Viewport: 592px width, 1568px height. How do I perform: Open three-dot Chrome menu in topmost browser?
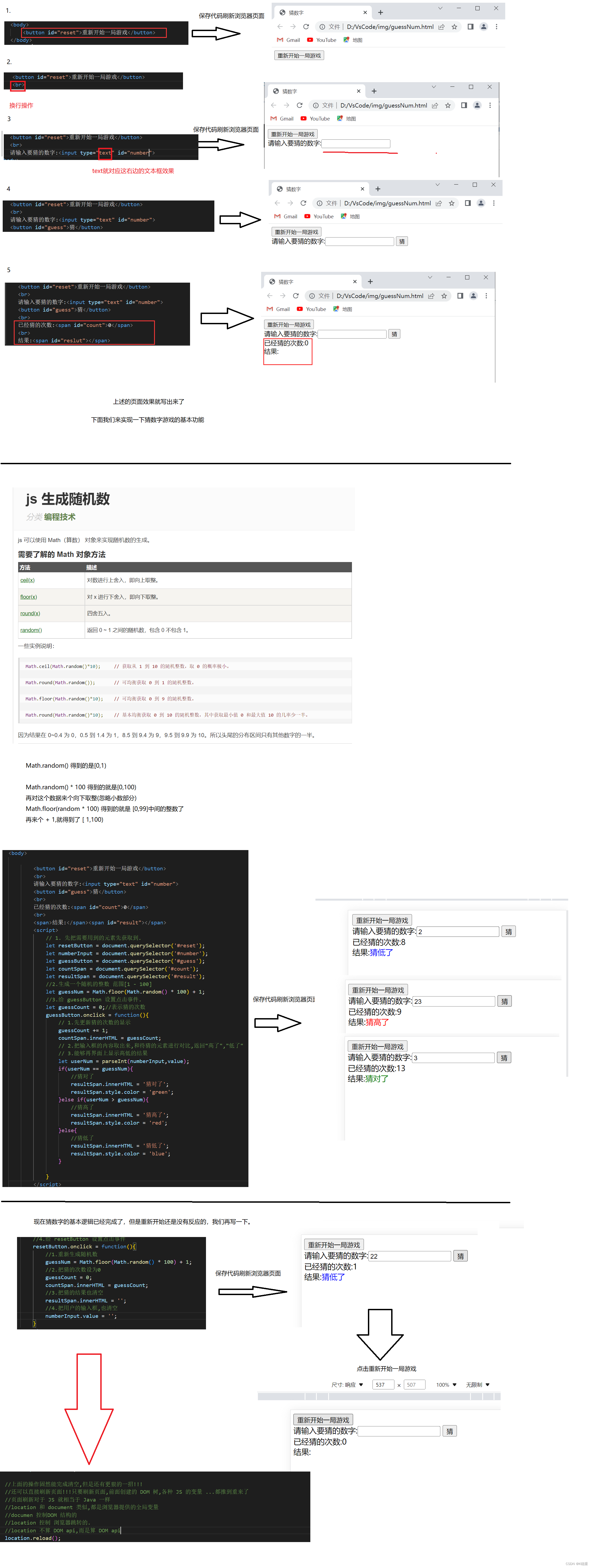pyautogui.click(x=496, y=27)
